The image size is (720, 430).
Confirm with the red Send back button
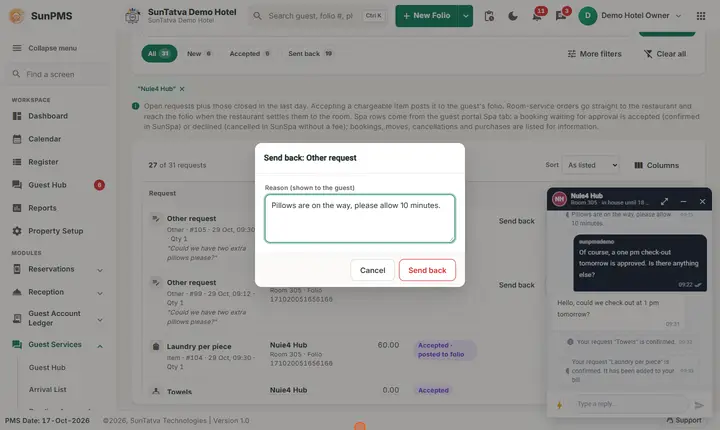tap(427, 270)
